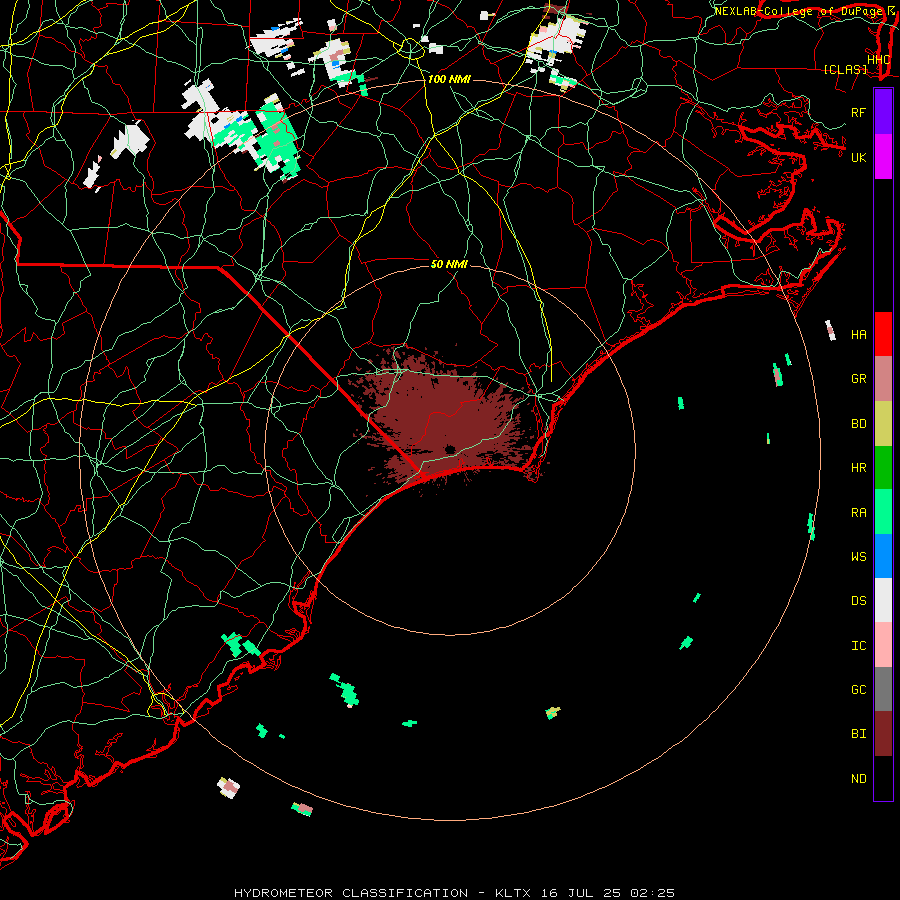Click the brown BI legend swatch
The height and width of the screenshot is (900, 900).
[883, 734]
